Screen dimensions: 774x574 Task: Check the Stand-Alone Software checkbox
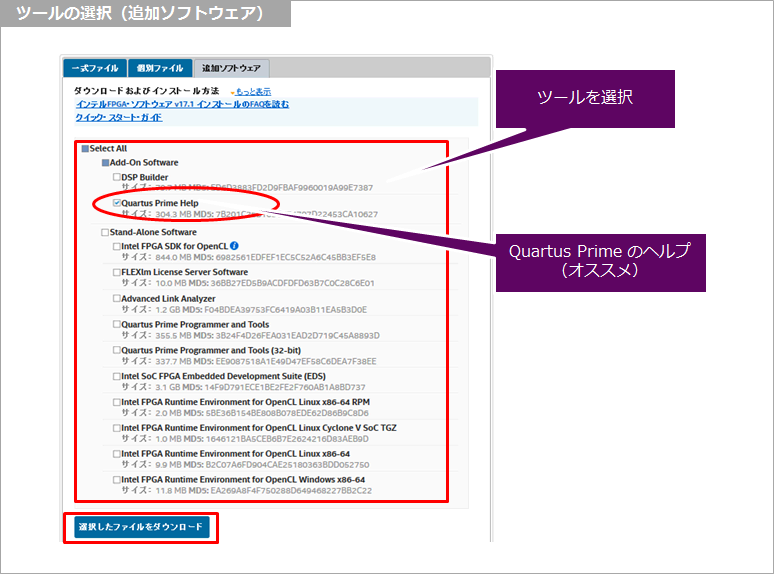[x=105, y=232]
